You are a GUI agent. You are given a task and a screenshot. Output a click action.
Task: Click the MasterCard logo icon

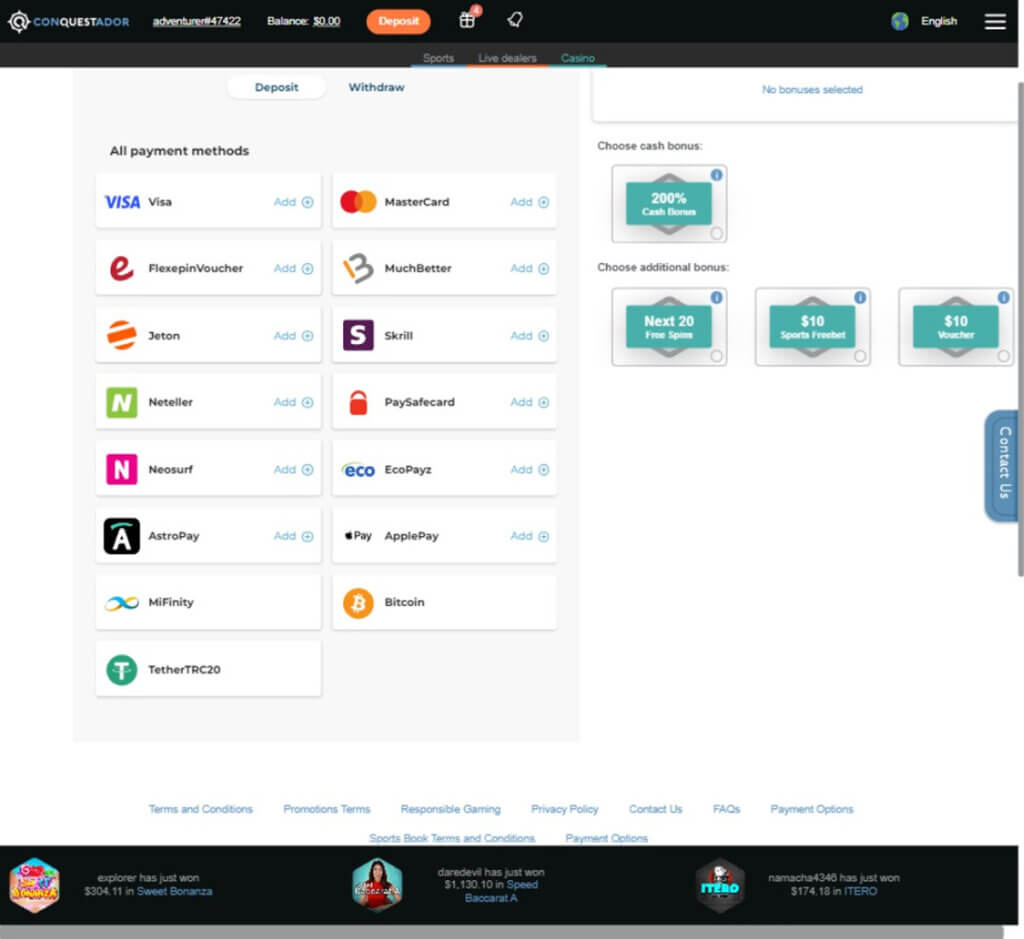358,202
